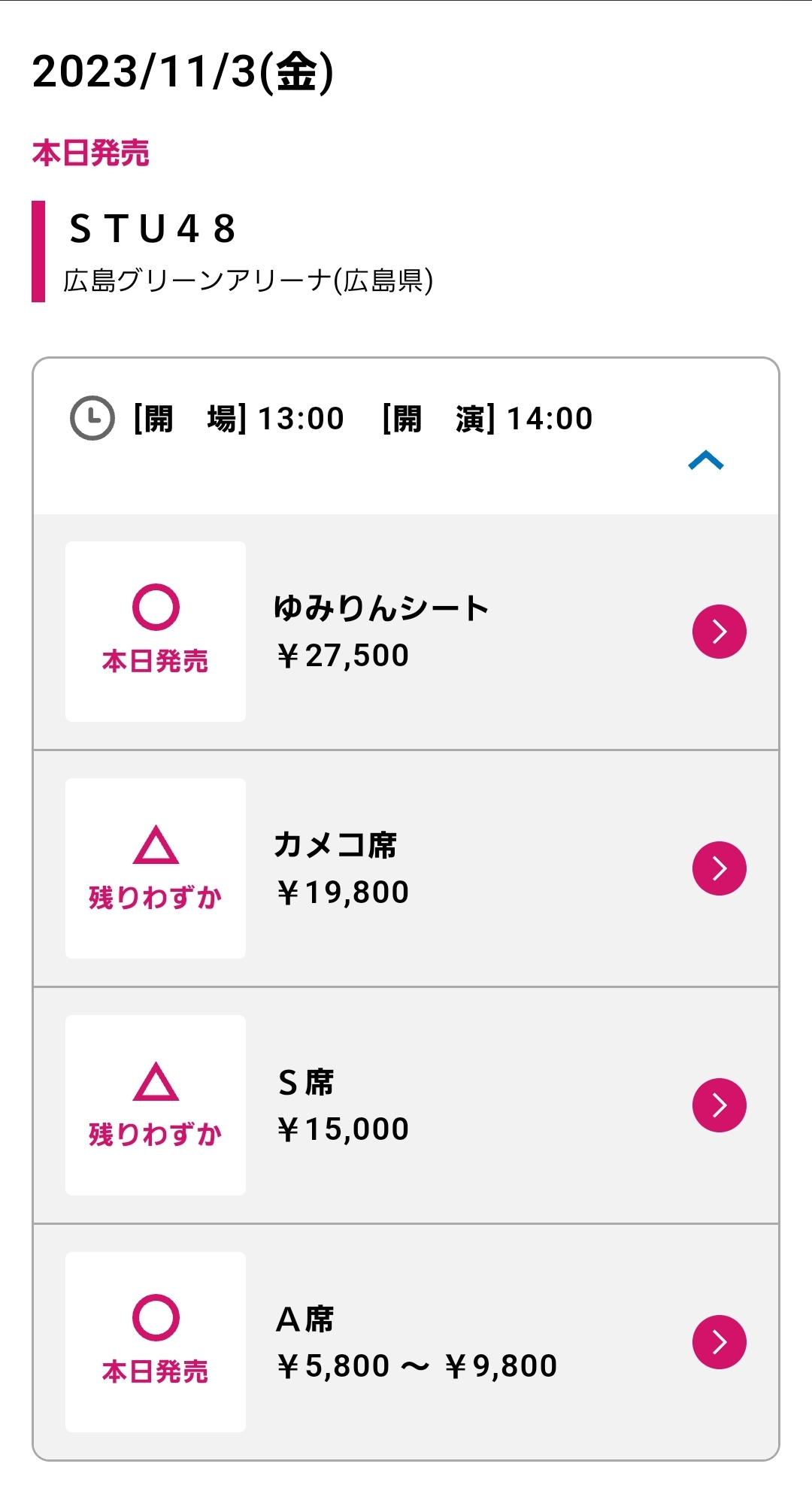Open the カメコ席 arrow button
The height and width of the screenshot is (1491, 812).
(x=719, y=868)
